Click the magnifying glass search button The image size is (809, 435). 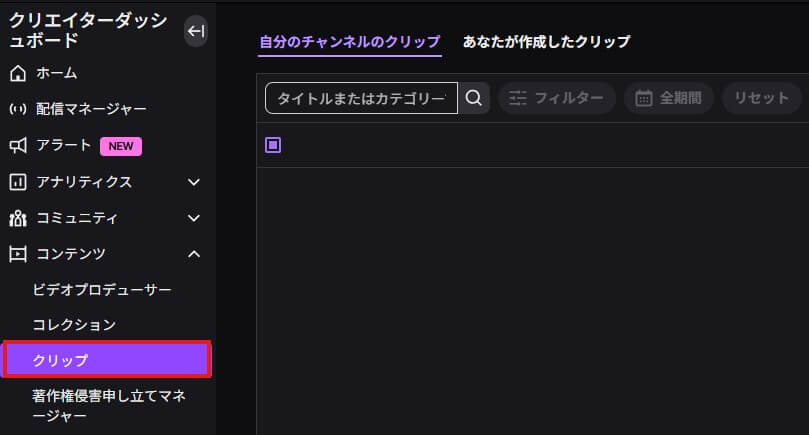[475, 98]
